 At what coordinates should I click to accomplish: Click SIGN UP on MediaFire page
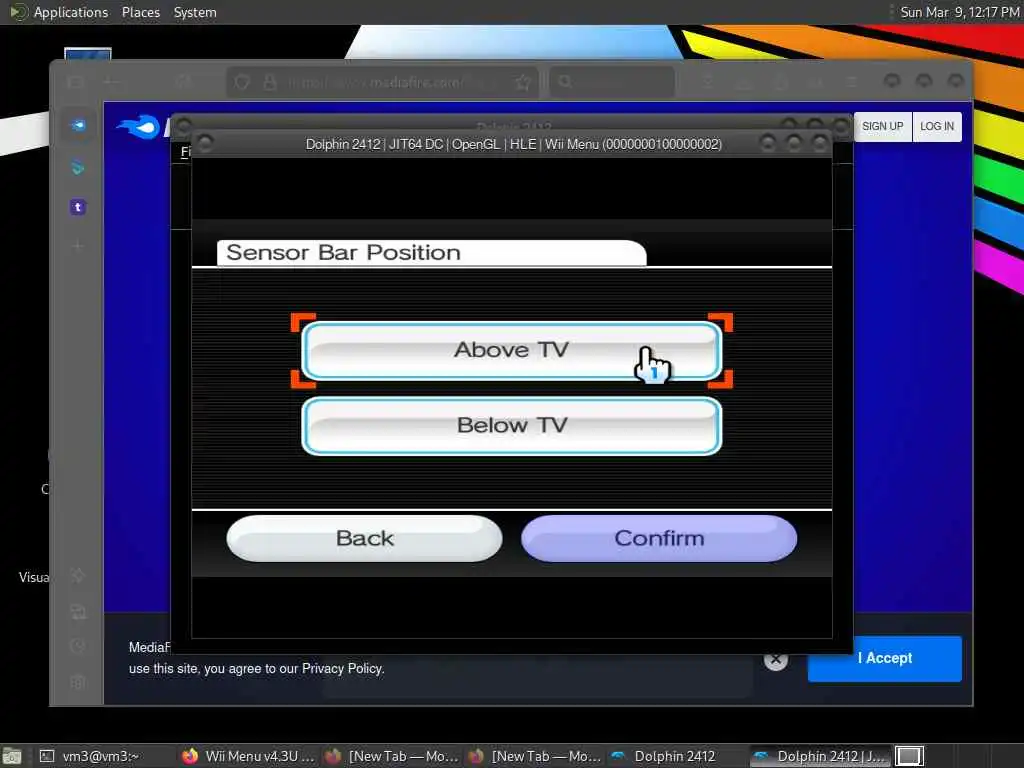pos(882,126)
